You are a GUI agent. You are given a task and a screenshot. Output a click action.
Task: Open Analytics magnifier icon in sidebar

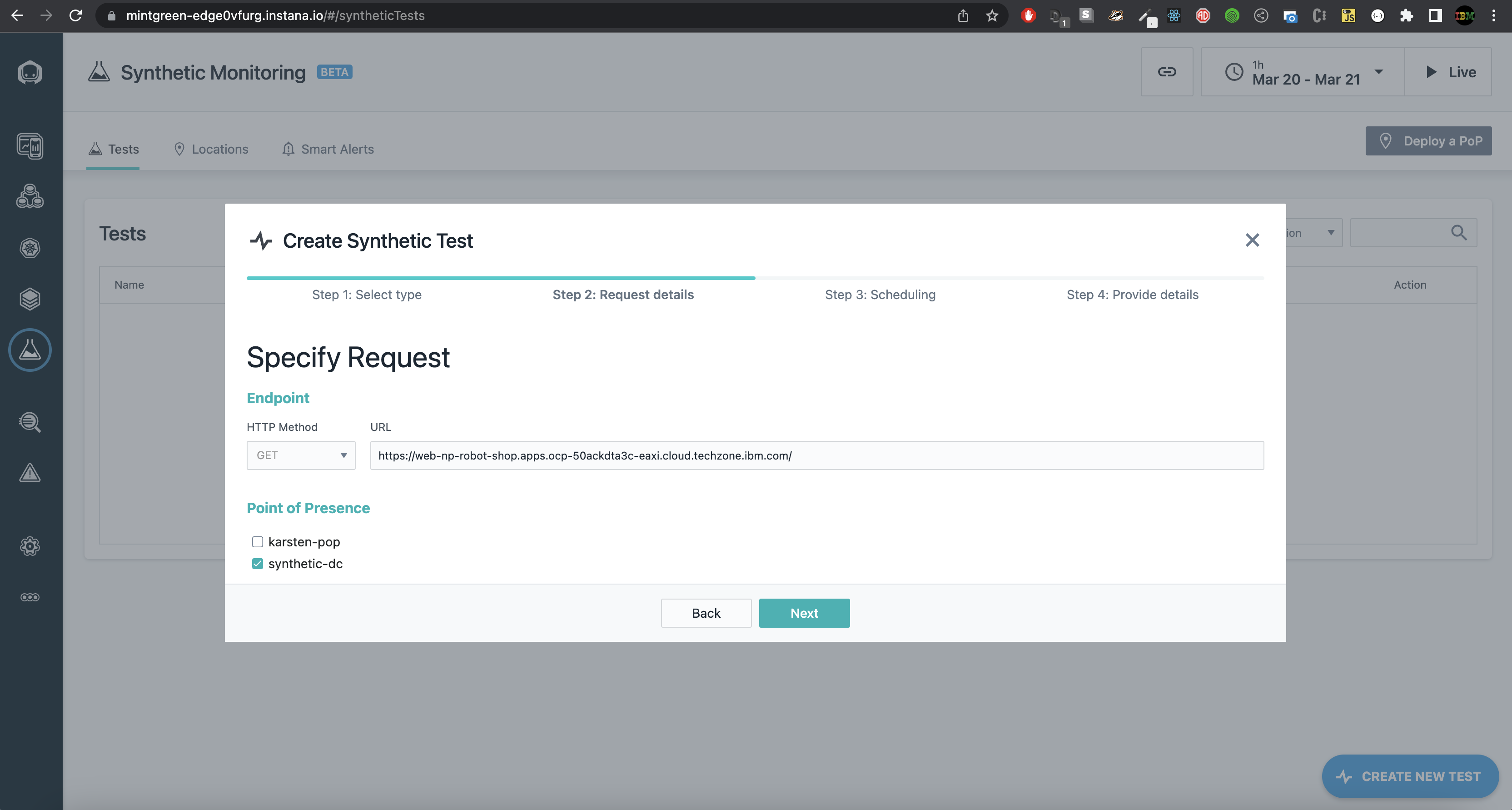click(30, 422)
